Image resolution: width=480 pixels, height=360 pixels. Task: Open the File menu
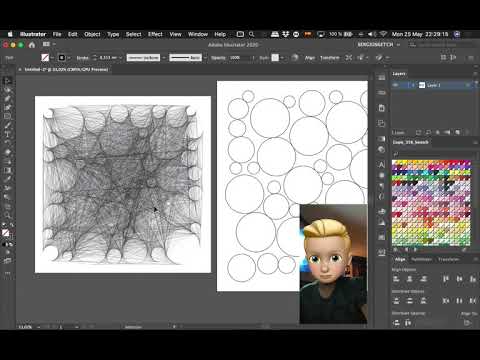tap(57, 34)
